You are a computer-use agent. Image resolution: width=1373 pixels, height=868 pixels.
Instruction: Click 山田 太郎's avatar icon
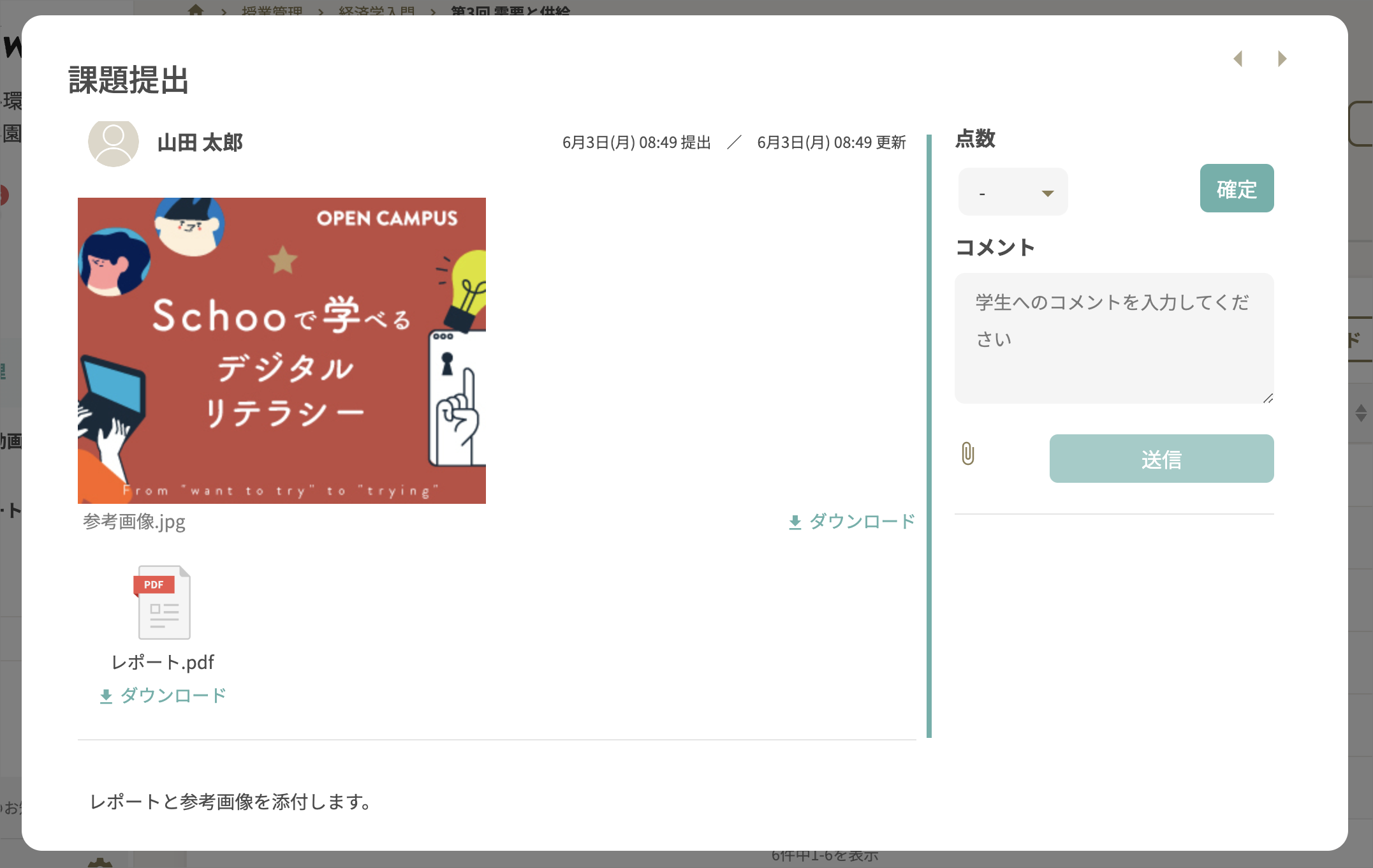[114, 143]
